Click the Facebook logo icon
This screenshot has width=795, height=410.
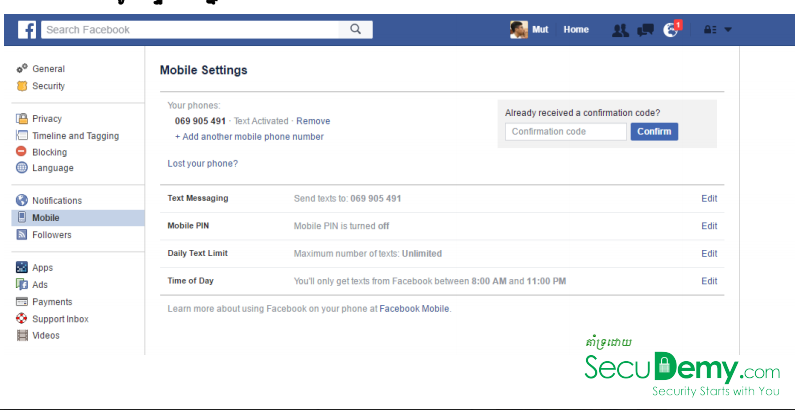27,29
